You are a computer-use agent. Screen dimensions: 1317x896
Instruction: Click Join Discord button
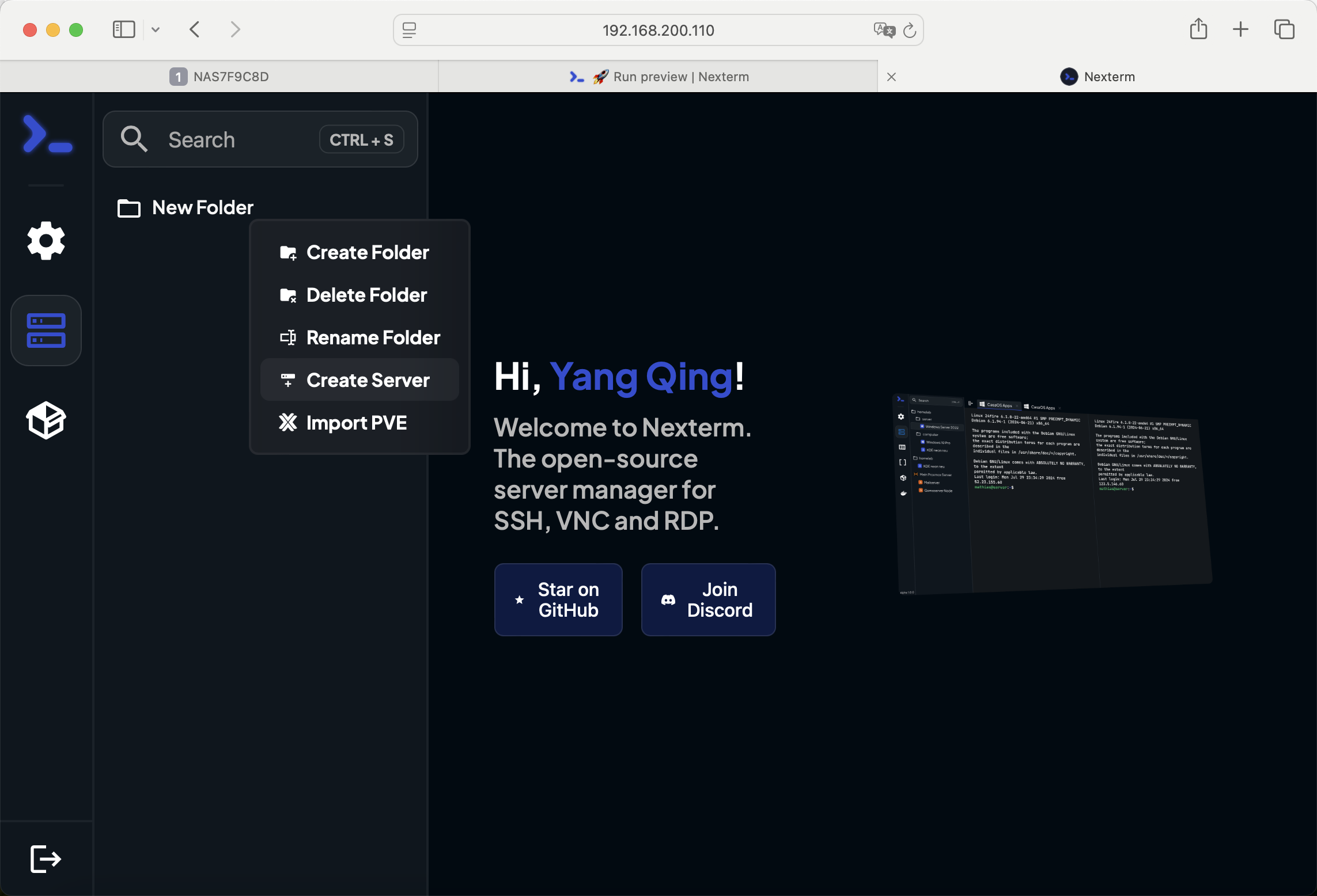pos(708,599)
